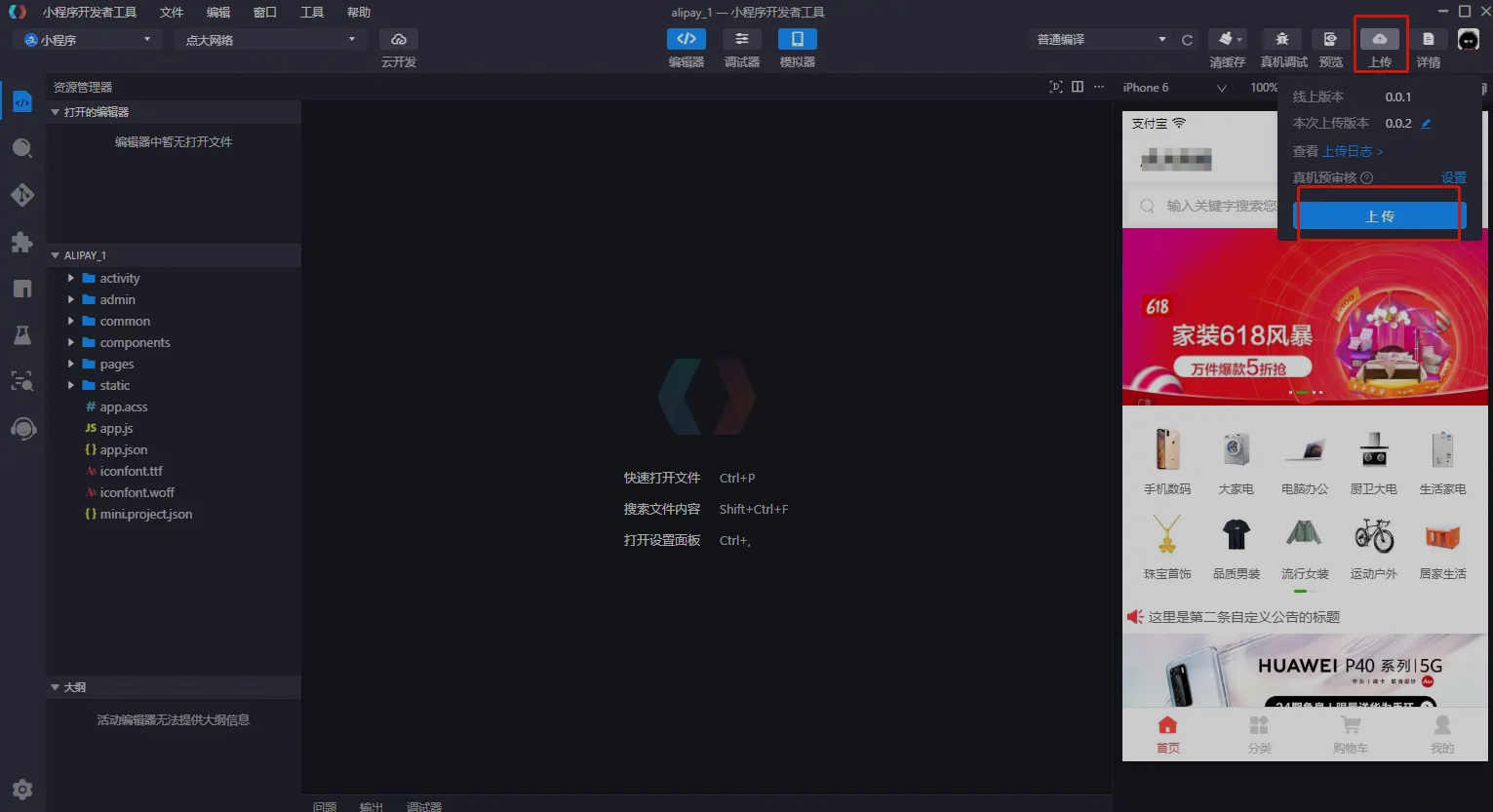Tap the 购物车 cart tab in simulator
This screenshot has height=812, width=1493.
click(1351, 735)
